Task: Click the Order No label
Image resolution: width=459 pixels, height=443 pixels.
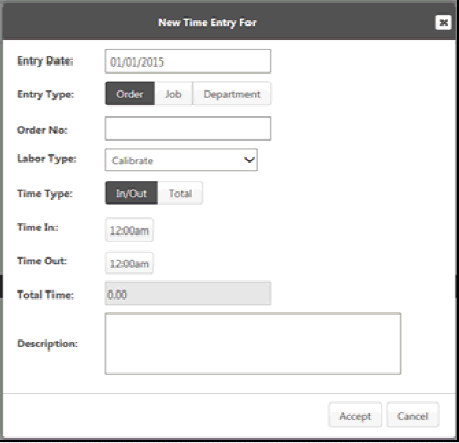Action: pyautogui.click(x=42, y=130)
